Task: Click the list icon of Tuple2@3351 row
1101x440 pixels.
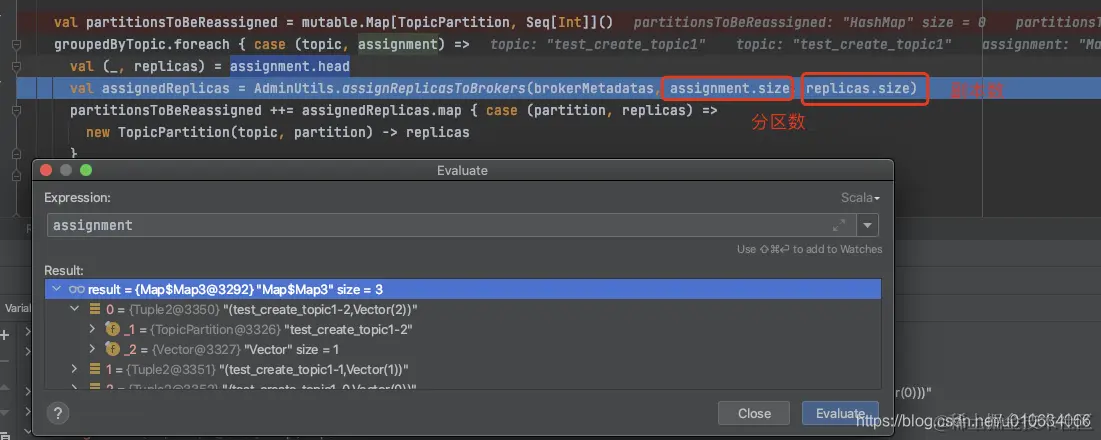Action: tap(95, 368)
